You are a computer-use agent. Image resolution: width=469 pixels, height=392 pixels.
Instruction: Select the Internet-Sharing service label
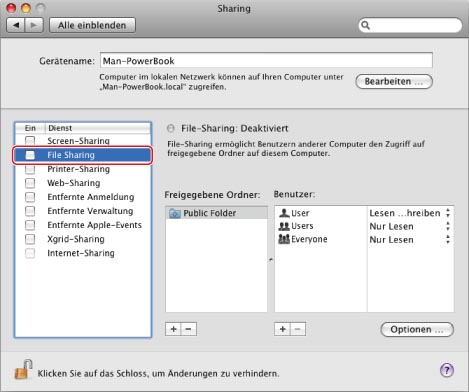(x=81, y=253)
